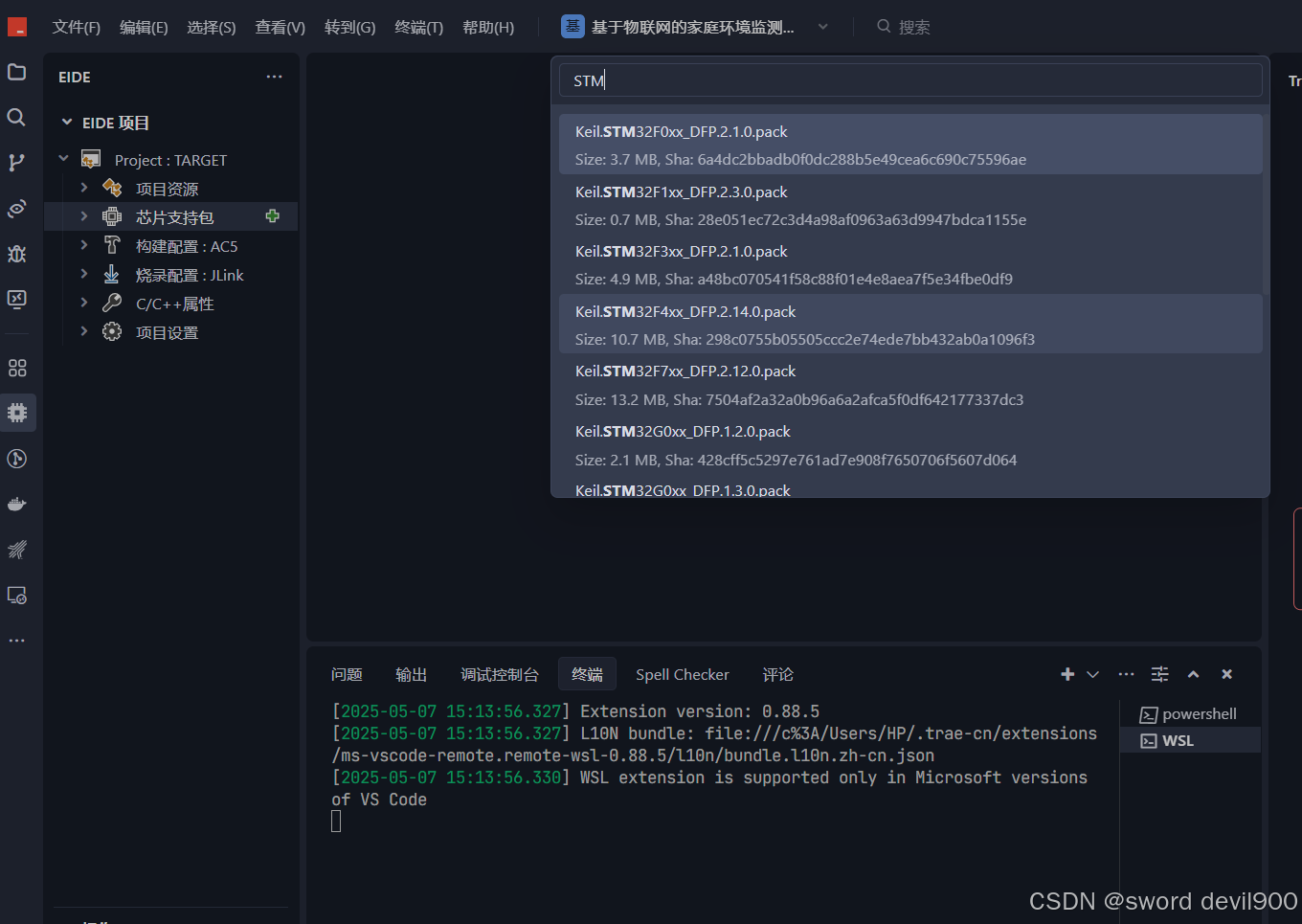
Task: Open the 终端 menu in the menu bar
Action: click(417, 27)
